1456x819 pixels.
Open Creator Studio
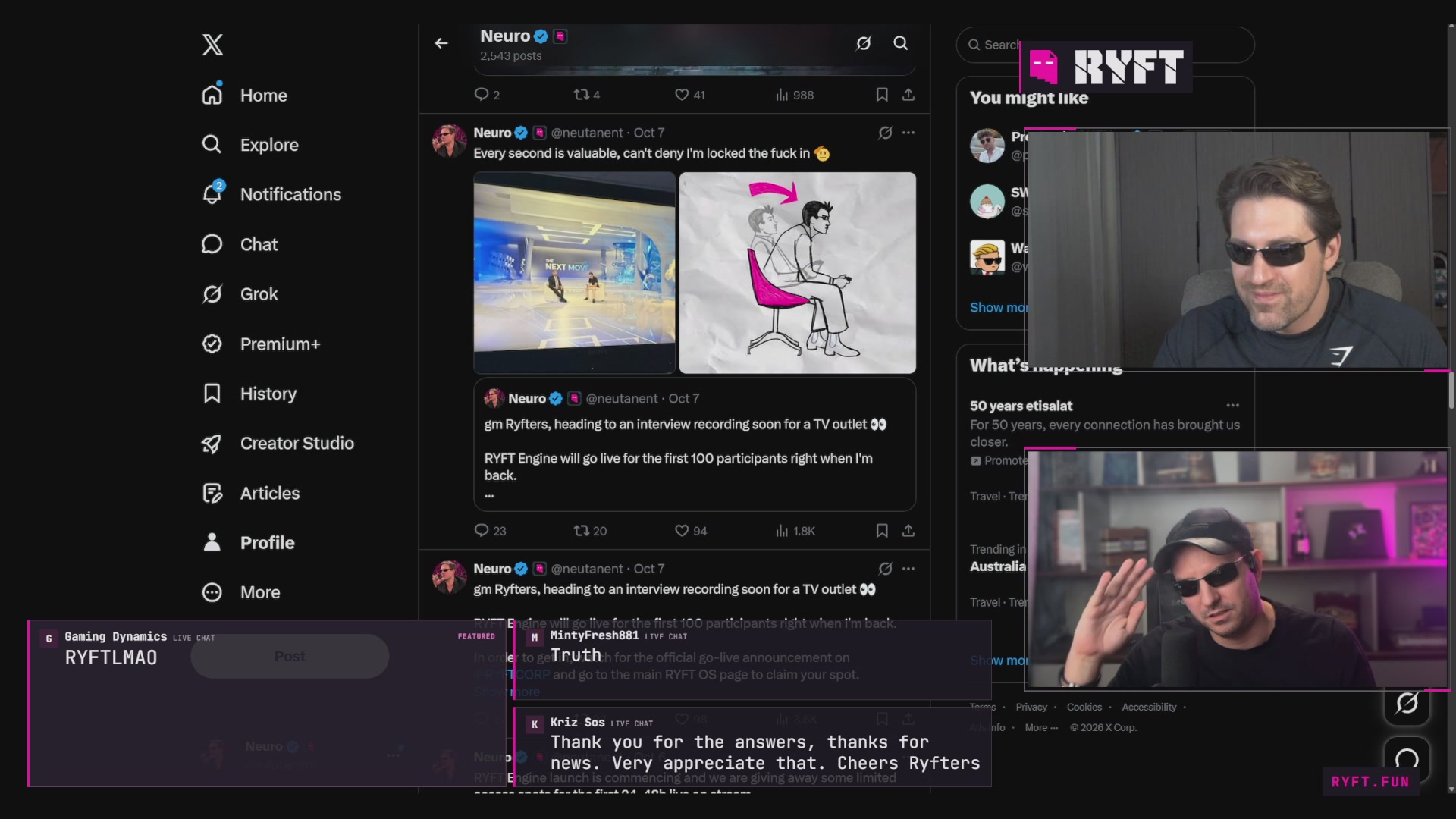click(278, 443)
